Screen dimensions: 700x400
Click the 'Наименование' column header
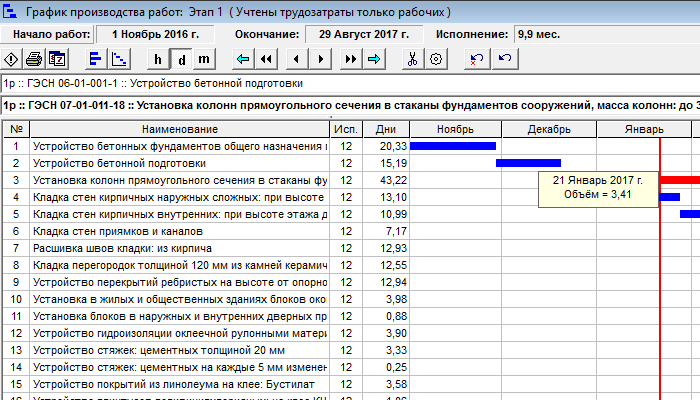(180, 129)
